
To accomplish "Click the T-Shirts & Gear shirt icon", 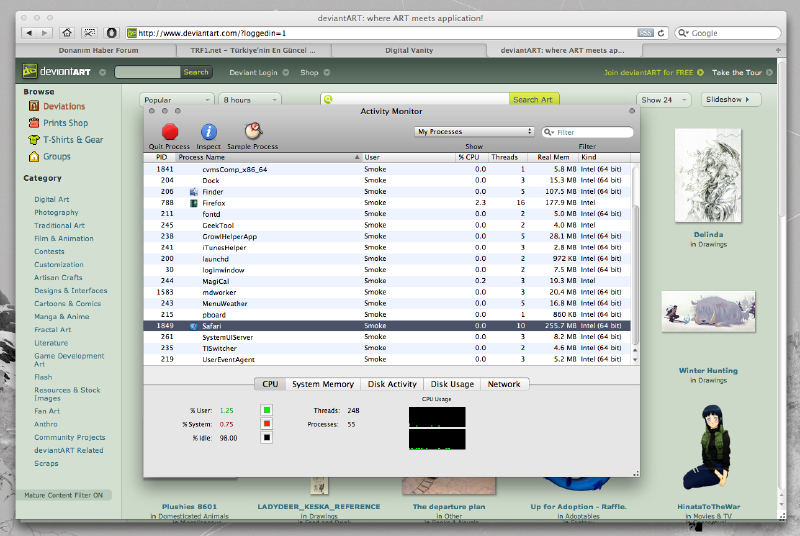I will click(x=34, y=139).
